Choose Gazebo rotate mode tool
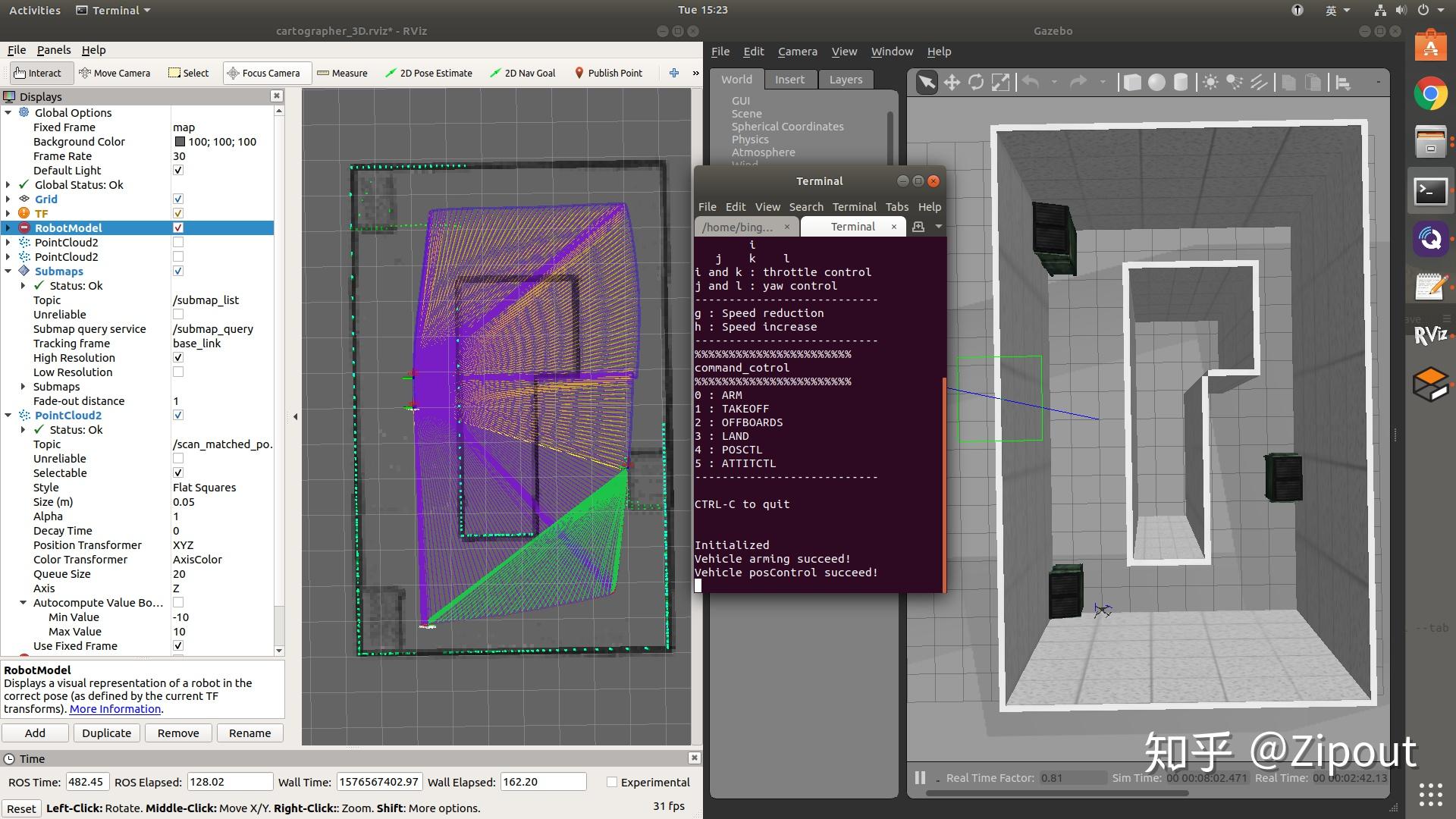The width and height of the screenshot is (1456, 819). pos(976,82)
